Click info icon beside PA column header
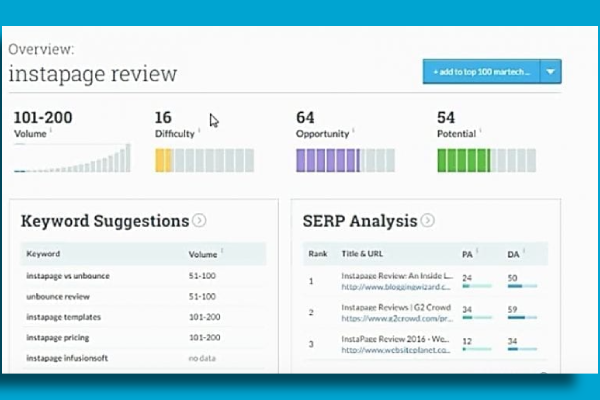This screenshot has width=600, height=400. click(477, 251)
